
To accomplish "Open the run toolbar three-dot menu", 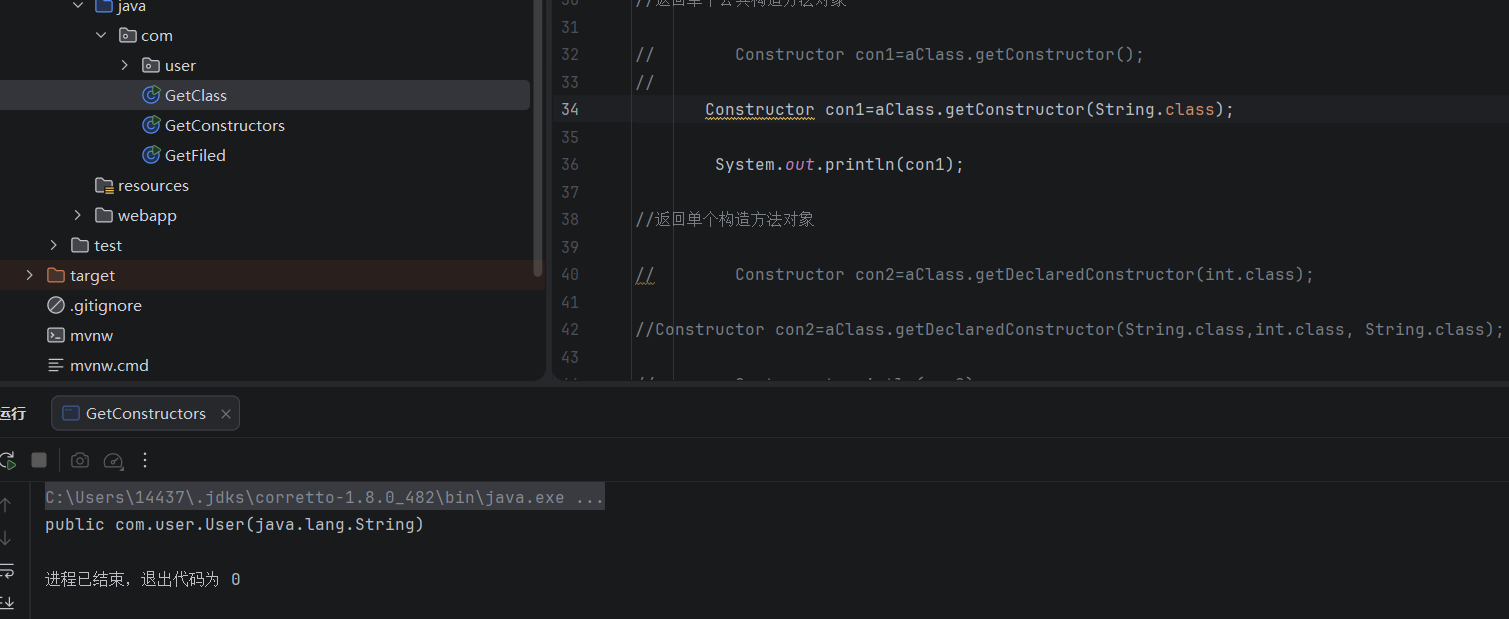I will click(x=145, y=460).
